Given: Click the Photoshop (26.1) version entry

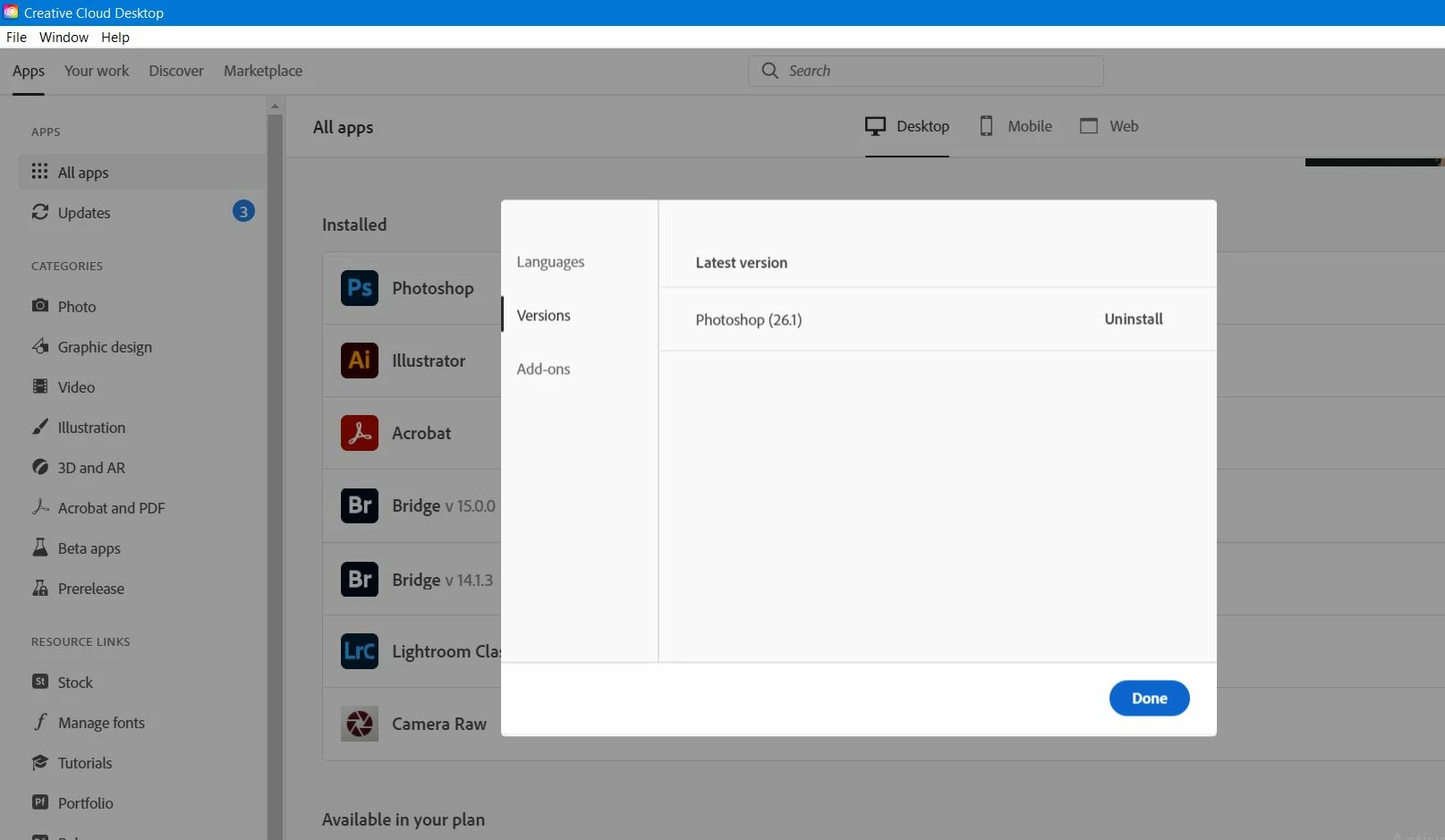Looking at the screenshot, I should point(749,319).
